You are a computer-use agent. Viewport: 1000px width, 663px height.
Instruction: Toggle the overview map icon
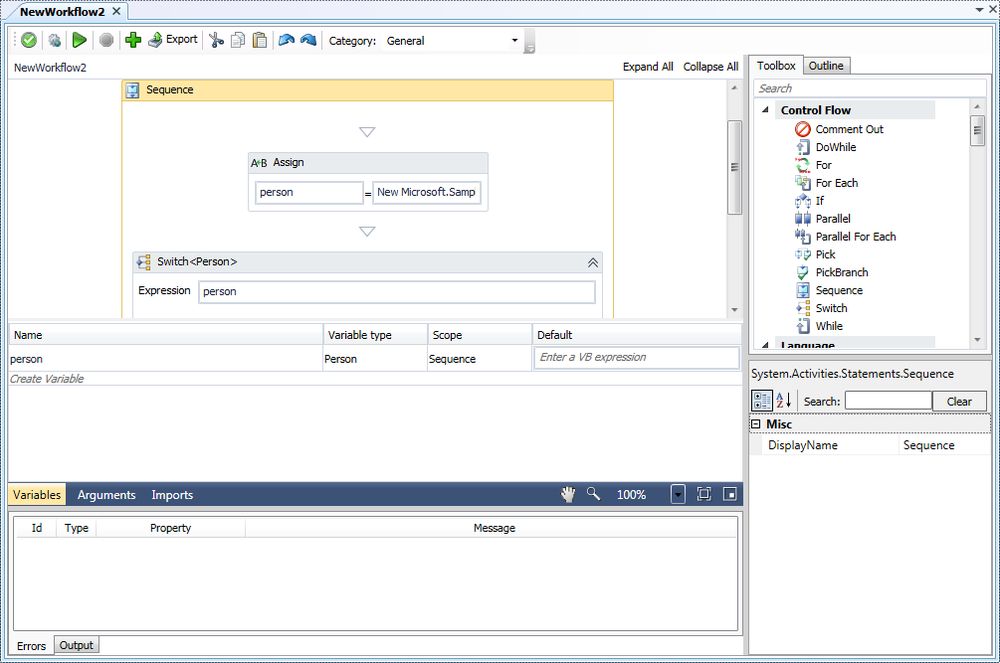click(730, 494)
